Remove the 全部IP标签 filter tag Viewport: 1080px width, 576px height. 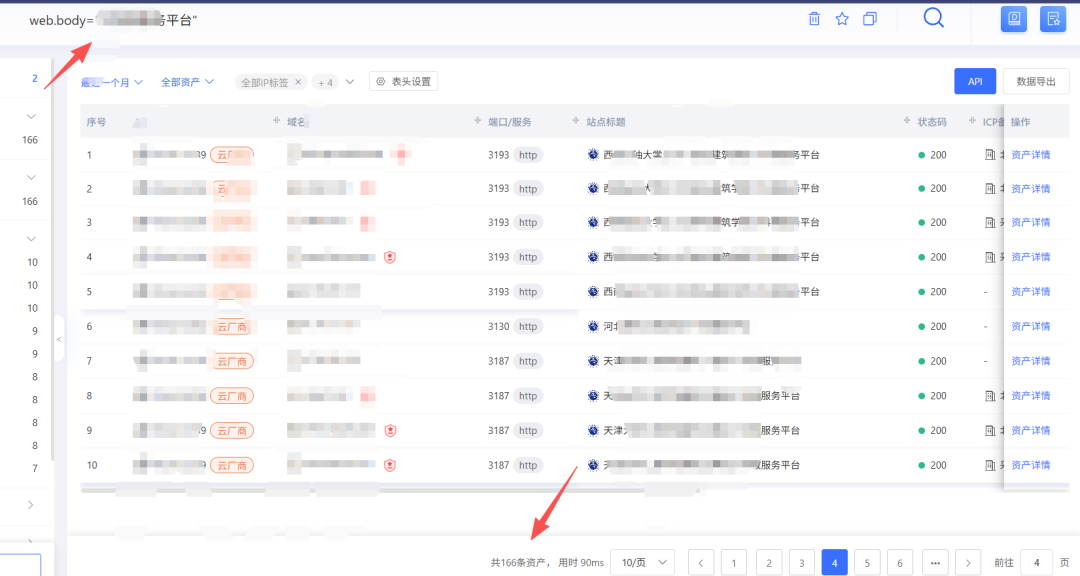click(x=298, y=82)
